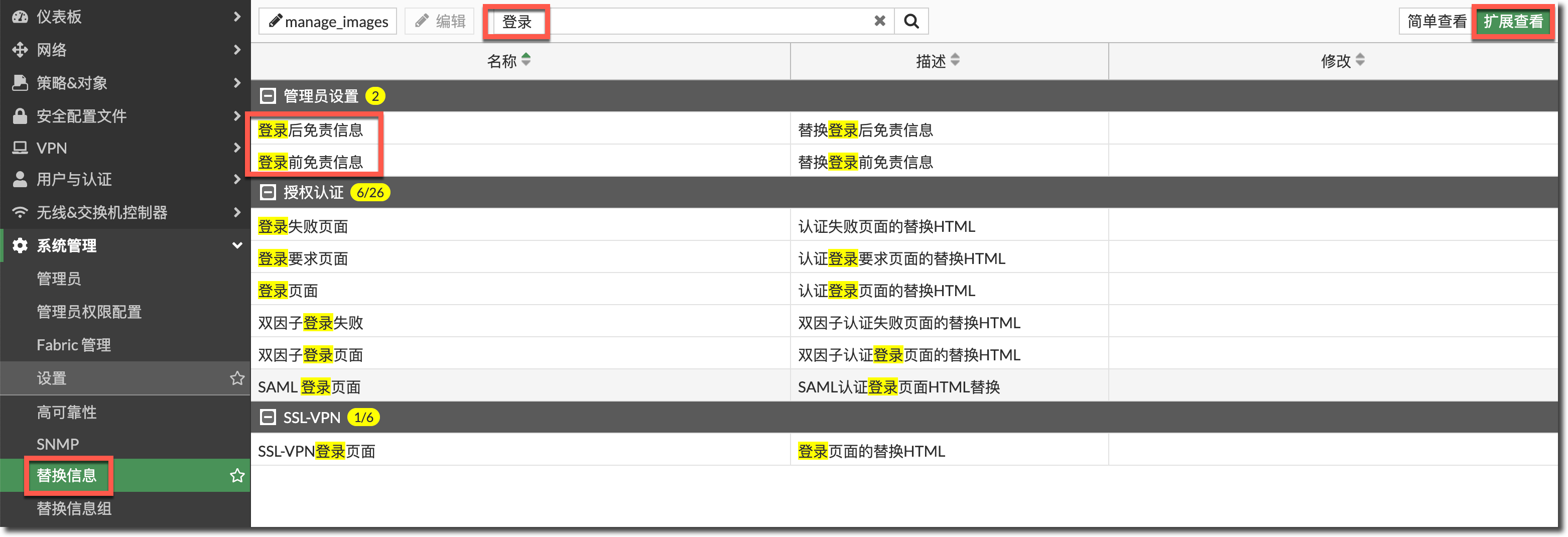
Task: Click the 编辑 button
Action: [x=440, y=22]
